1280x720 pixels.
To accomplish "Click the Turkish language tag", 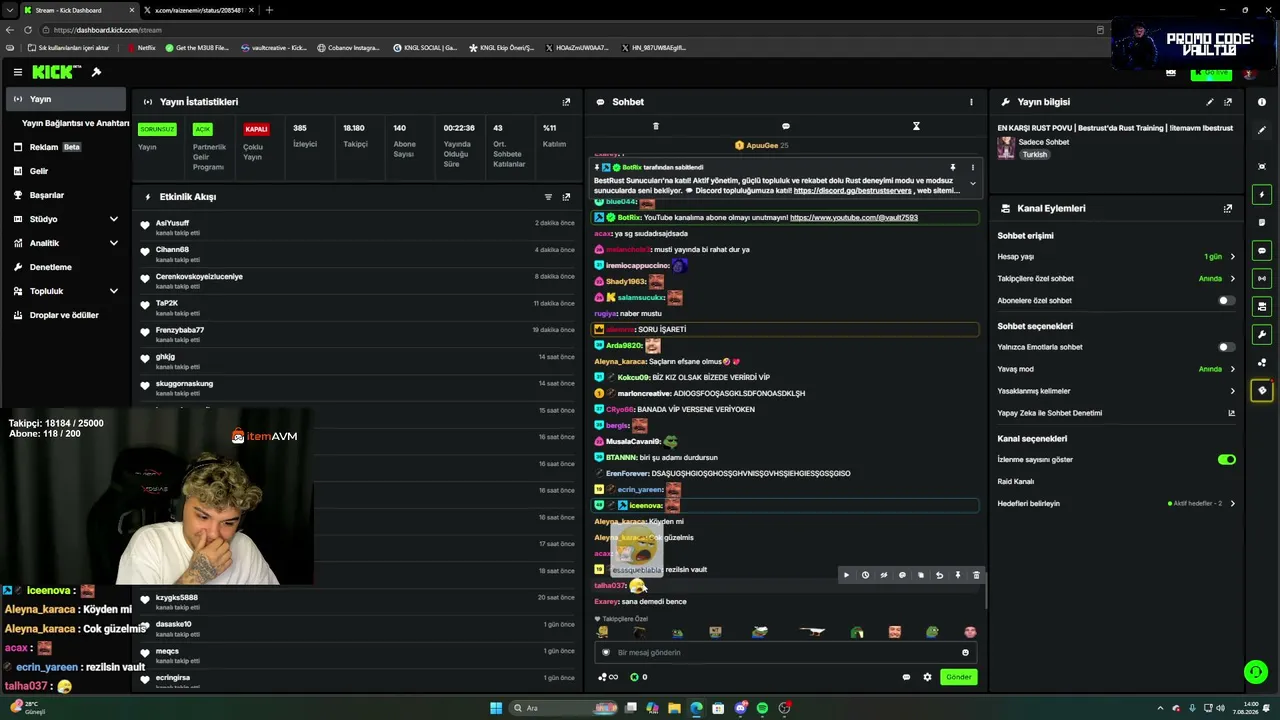I will coord(1034,155).
